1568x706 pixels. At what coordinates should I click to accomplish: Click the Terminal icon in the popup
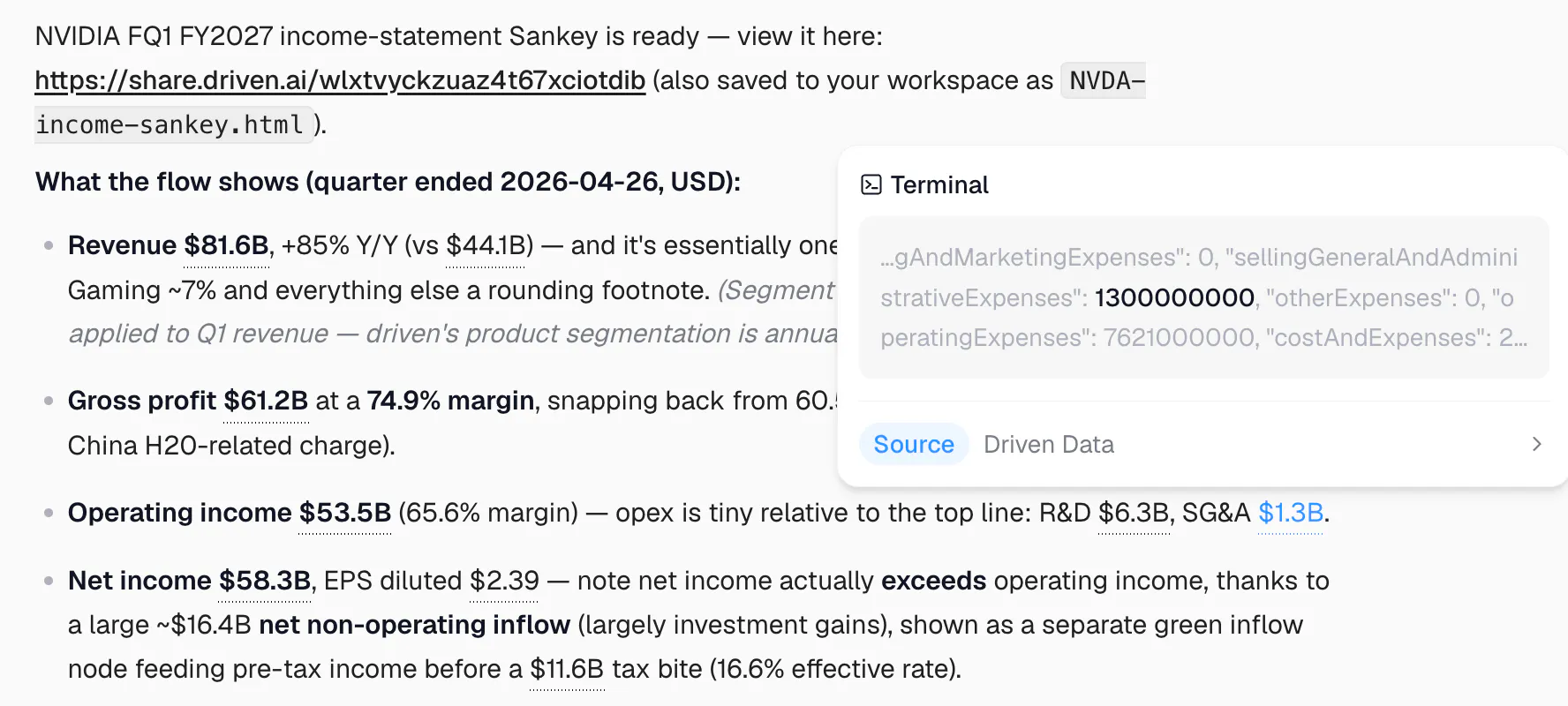pos(871,184)
